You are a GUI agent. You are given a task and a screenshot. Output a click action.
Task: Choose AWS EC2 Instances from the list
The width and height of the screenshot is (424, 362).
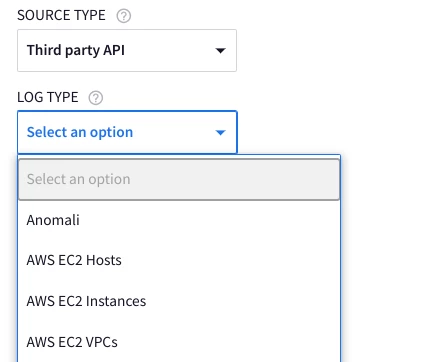(179, 301)
